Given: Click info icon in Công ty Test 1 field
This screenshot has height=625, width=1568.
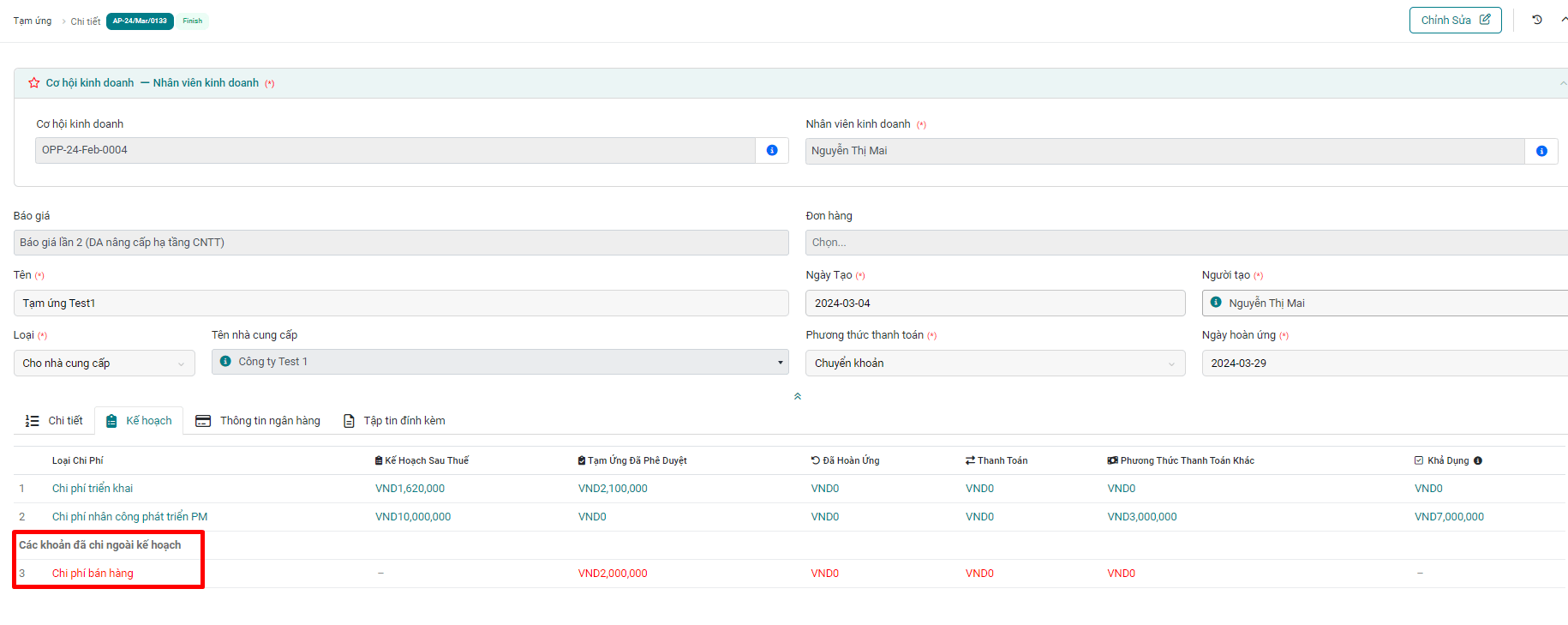Looking at the screenshot, I should pos(225,362).
